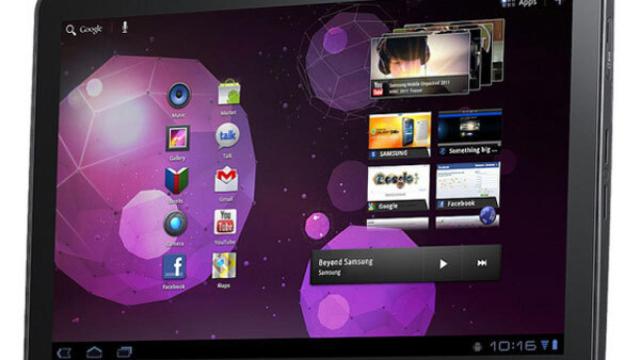The image size is (640, 360).
Task: Tap the Google search magnifier
Action: point(71,30)
